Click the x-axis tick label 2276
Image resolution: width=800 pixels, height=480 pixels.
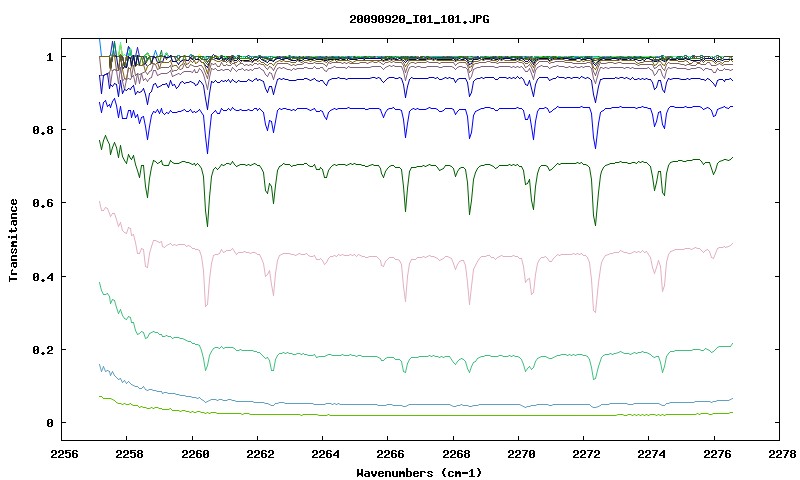717,454
